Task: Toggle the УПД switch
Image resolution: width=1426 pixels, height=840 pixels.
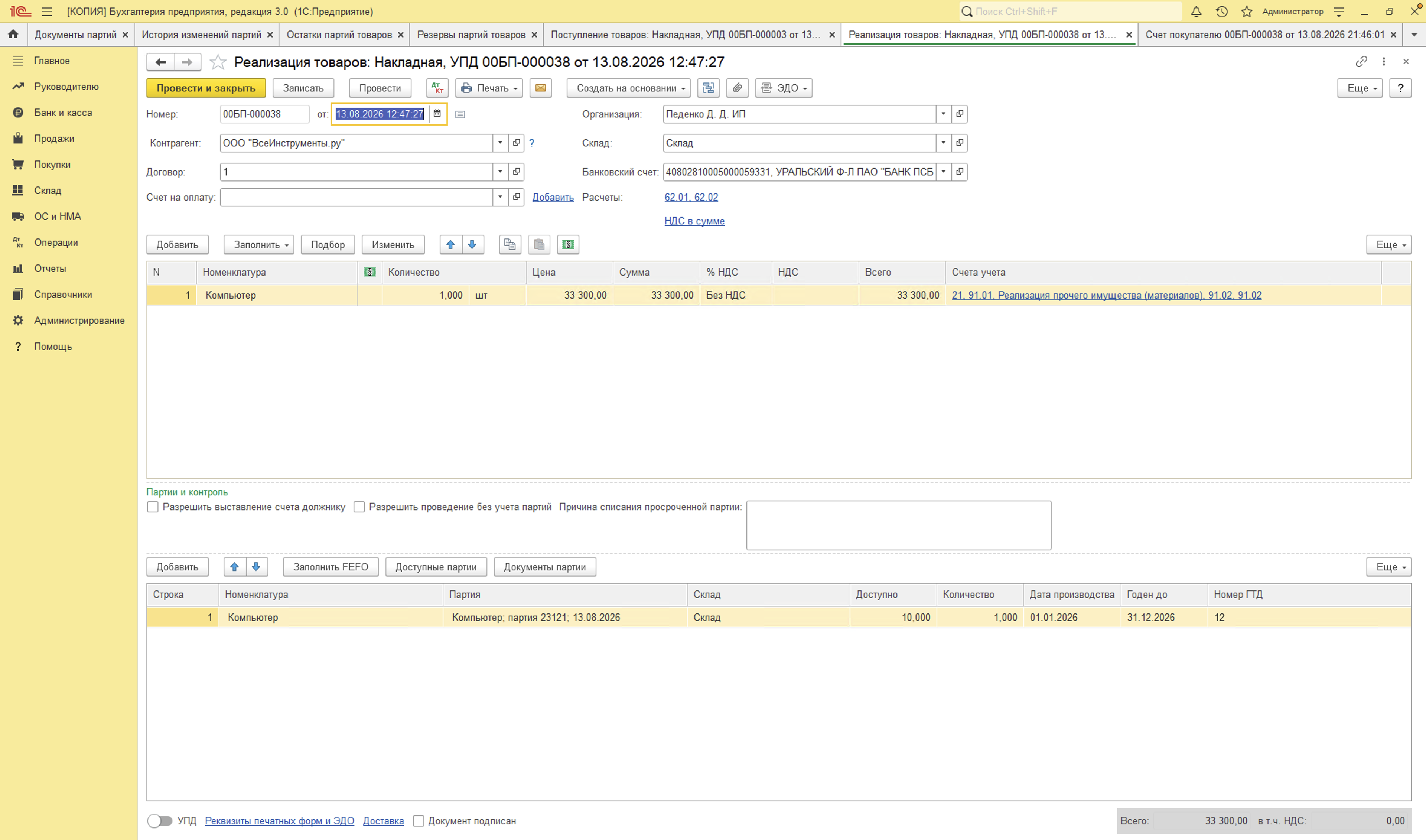Action: [160, 821]
